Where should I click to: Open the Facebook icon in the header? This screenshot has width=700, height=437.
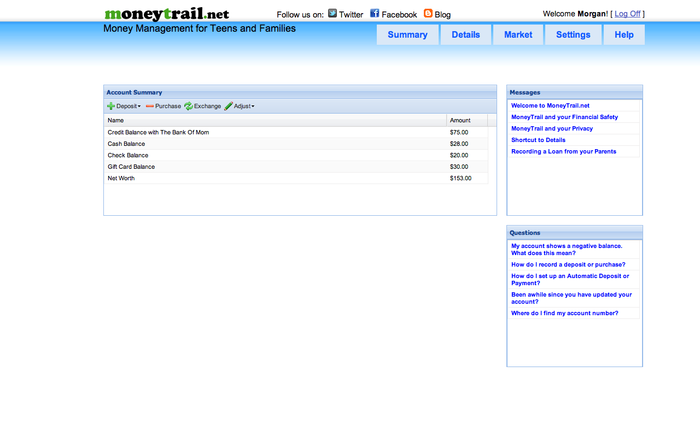point(375,14)
